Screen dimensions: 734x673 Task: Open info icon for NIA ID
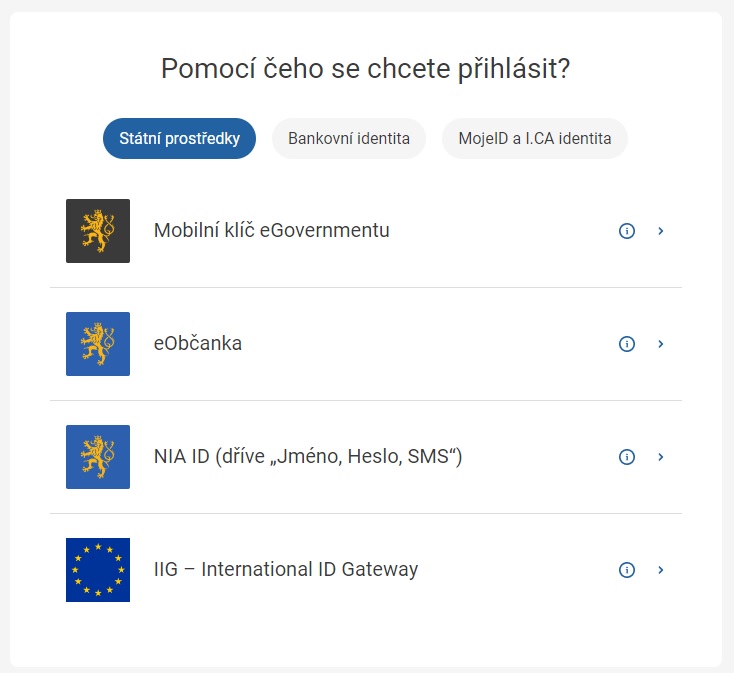pos(627,457)
